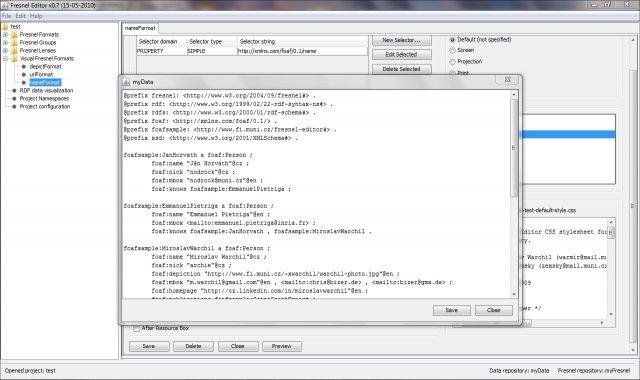The height and width of the screenshot is (380, 640).
Task: Click the bottom Save button of nameFormat
Action: pos(149,346)
